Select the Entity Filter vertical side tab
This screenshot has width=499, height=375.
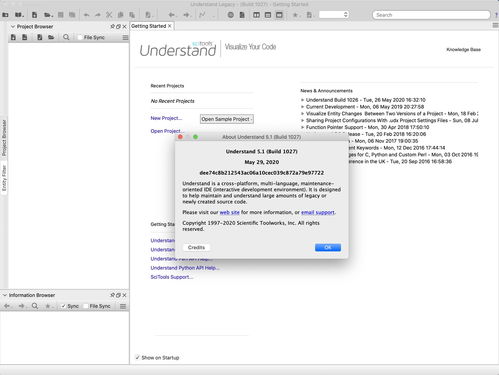(4, 178)
